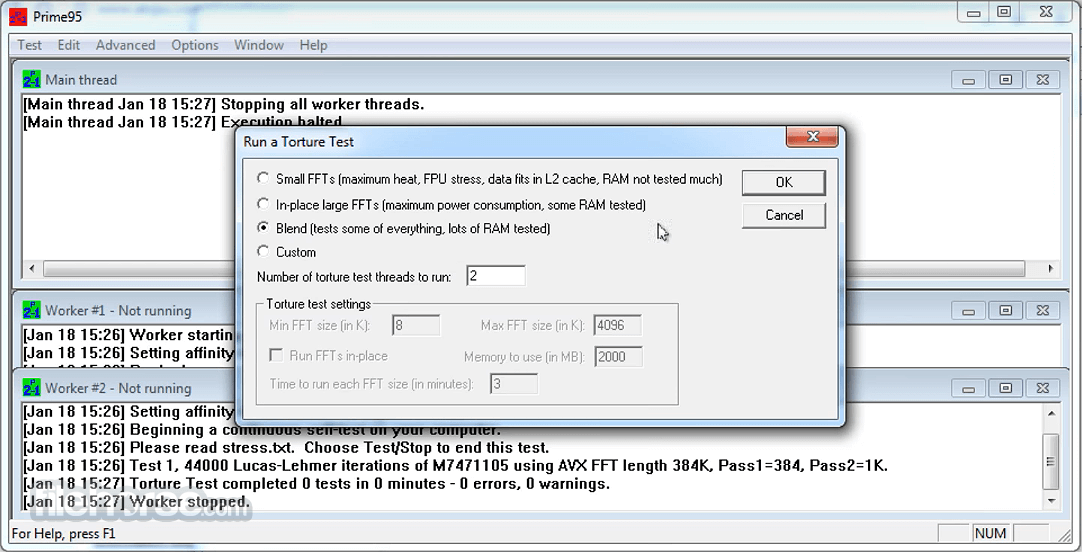This screenshot has height=552, width=1082.
Task: Close the Main thread child window
Action: (1043, 80)
